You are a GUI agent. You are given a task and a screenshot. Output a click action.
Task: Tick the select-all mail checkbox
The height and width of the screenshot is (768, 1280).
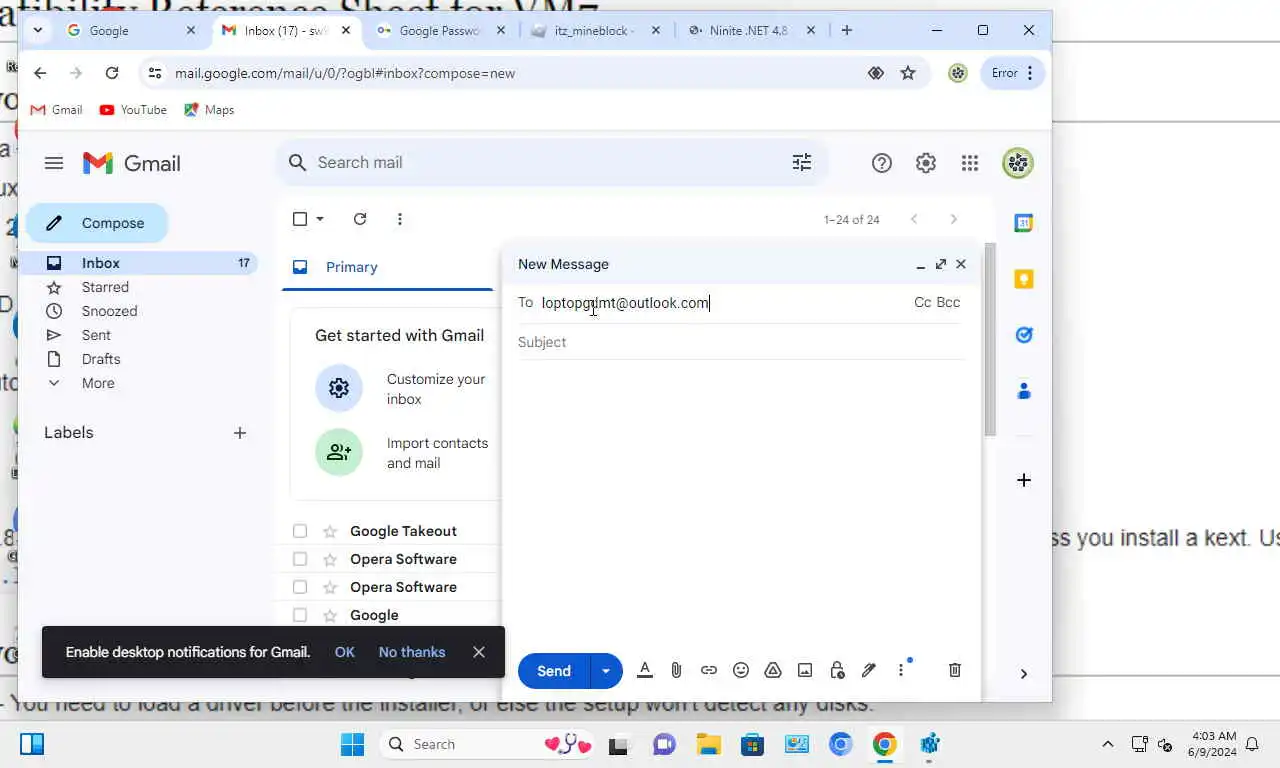tap(300, 219)
